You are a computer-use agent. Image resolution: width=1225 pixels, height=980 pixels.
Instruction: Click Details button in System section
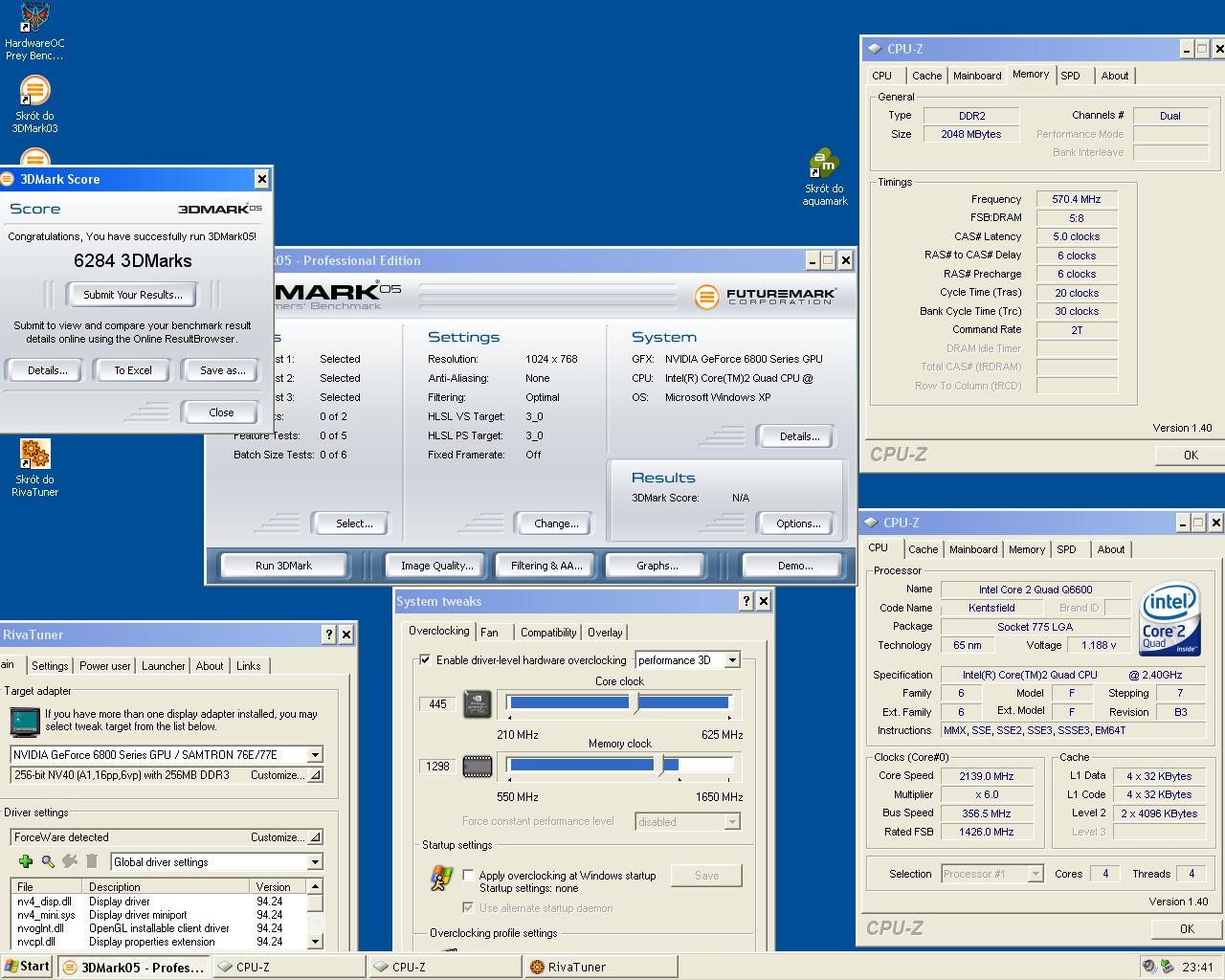pyautogui.click(x=799, y=436)
